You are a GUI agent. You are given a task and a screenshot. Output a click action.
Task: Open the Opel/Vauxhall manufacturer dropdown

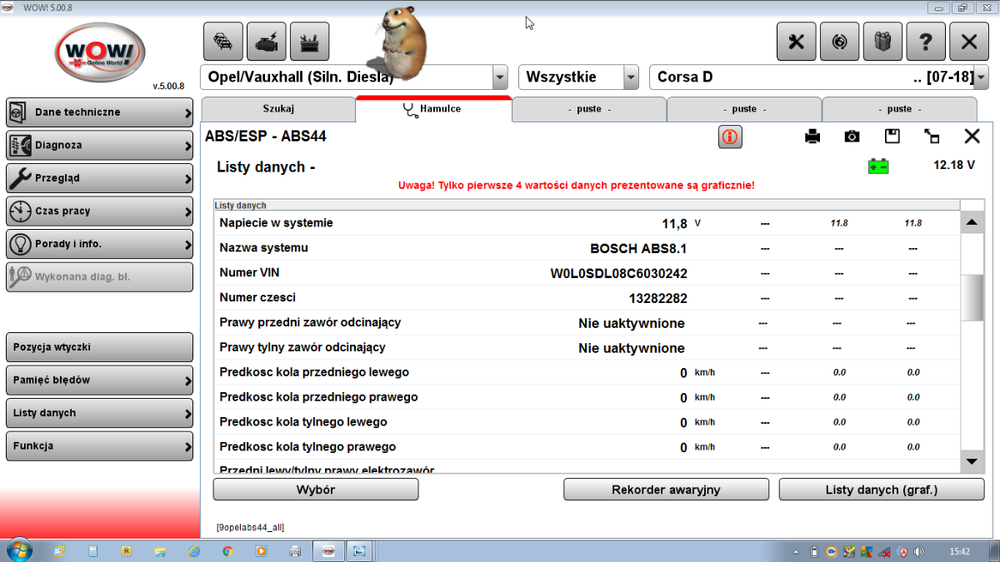point(500,77)
